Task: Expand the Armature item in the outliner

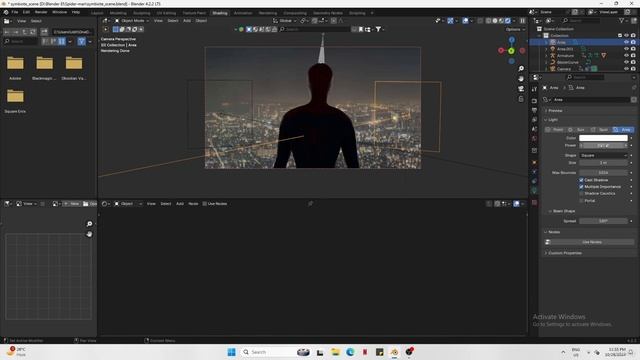Action: point(546,56)
